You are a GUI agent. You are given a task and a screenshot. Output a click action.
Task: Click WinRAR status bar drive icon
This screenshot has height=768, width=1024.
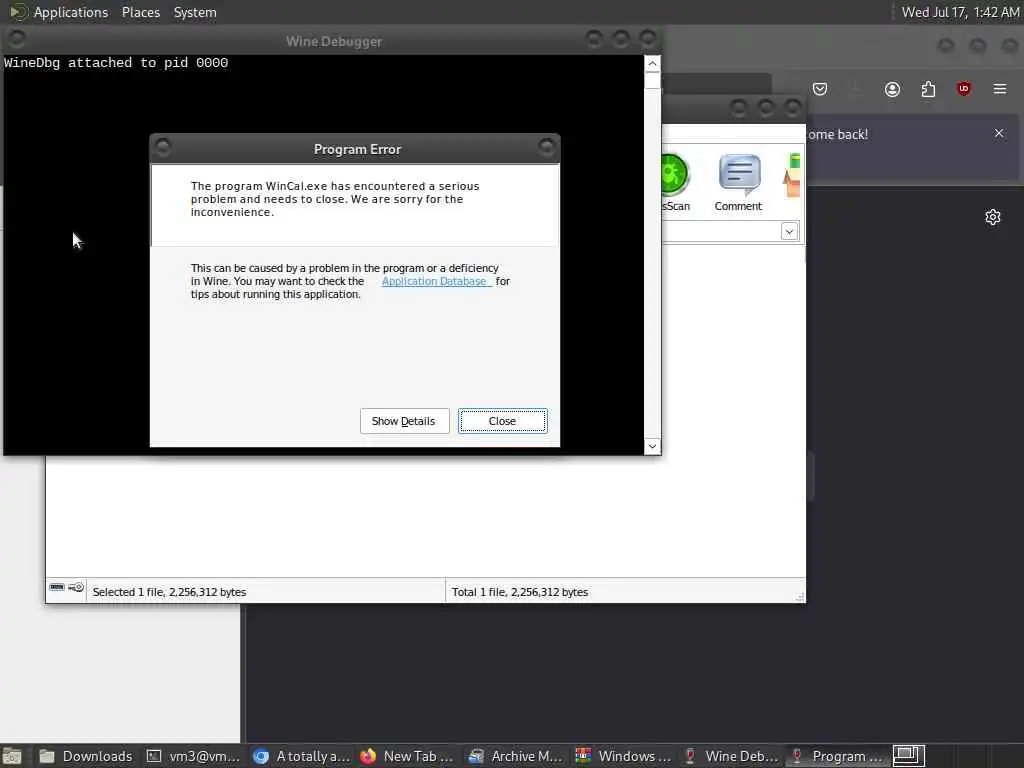click(57, 587)
